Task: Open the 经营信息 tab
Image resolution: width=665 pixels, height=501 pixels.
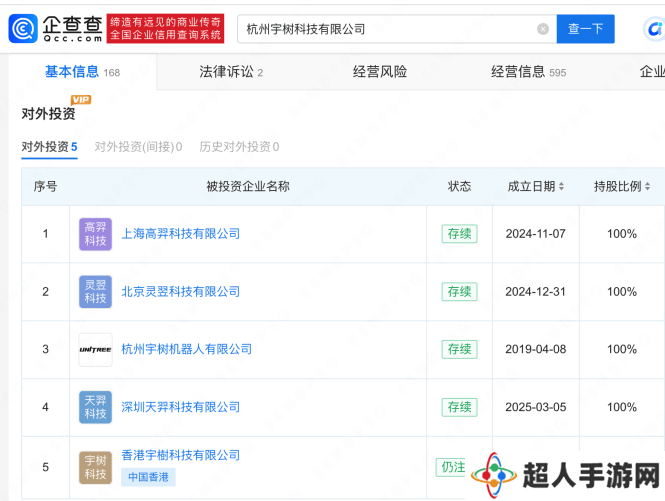Action: (x=528, y=72)
